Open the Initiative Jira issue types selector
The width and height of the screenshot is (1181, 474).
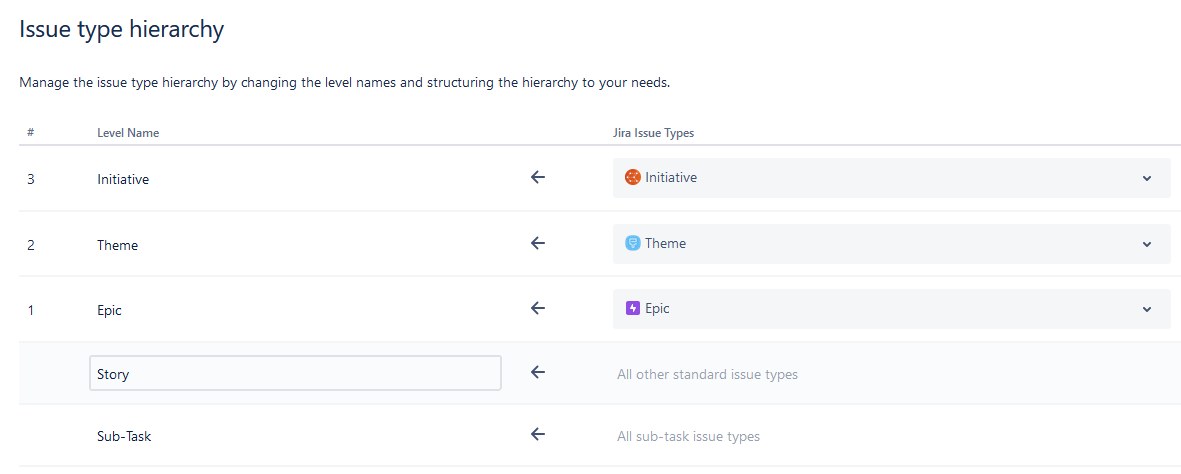(892, 178)
